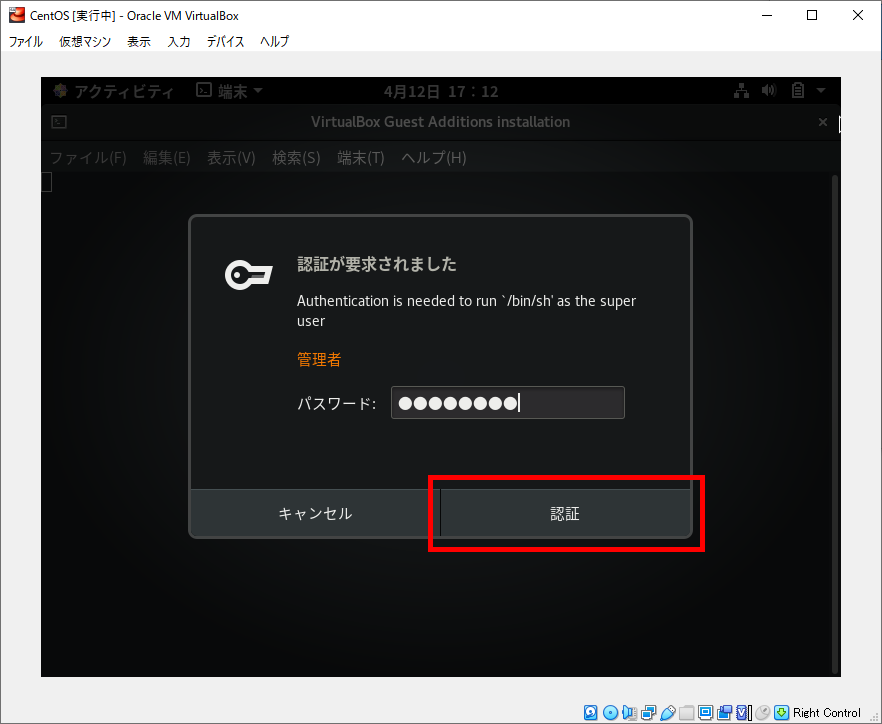882x724 pixels.
Task: Open the VirtualBox ファイル menu
Action: click(x=26, y=42)
